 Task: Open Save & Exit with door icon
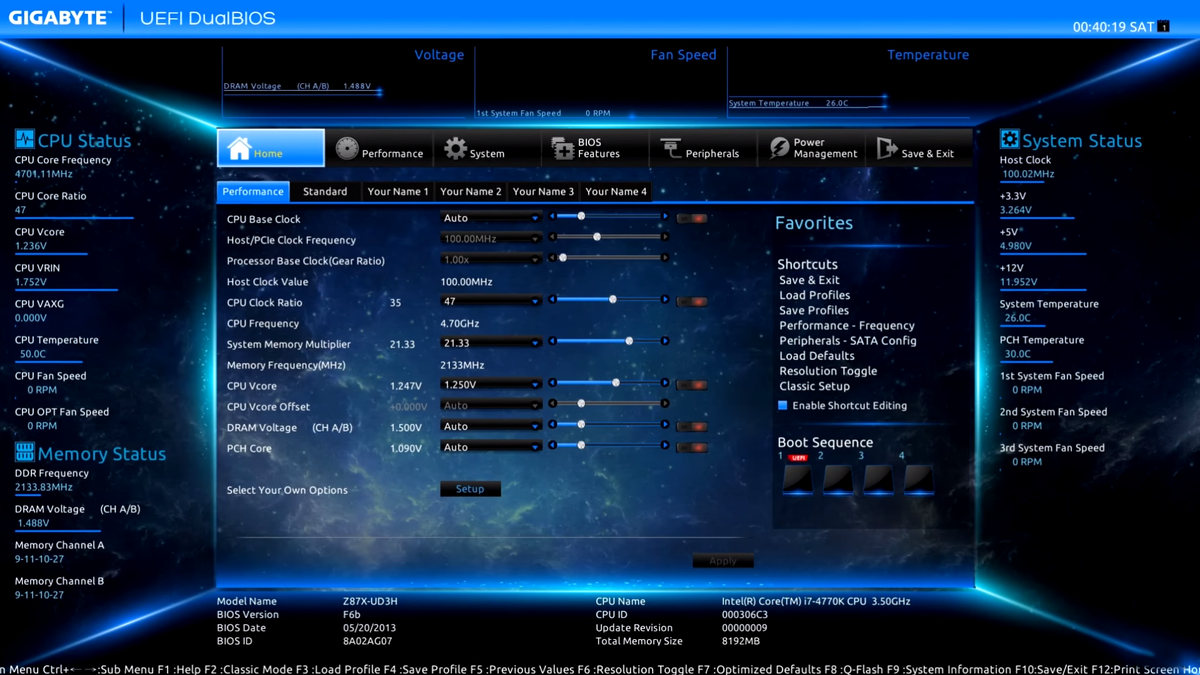(919, 148)
